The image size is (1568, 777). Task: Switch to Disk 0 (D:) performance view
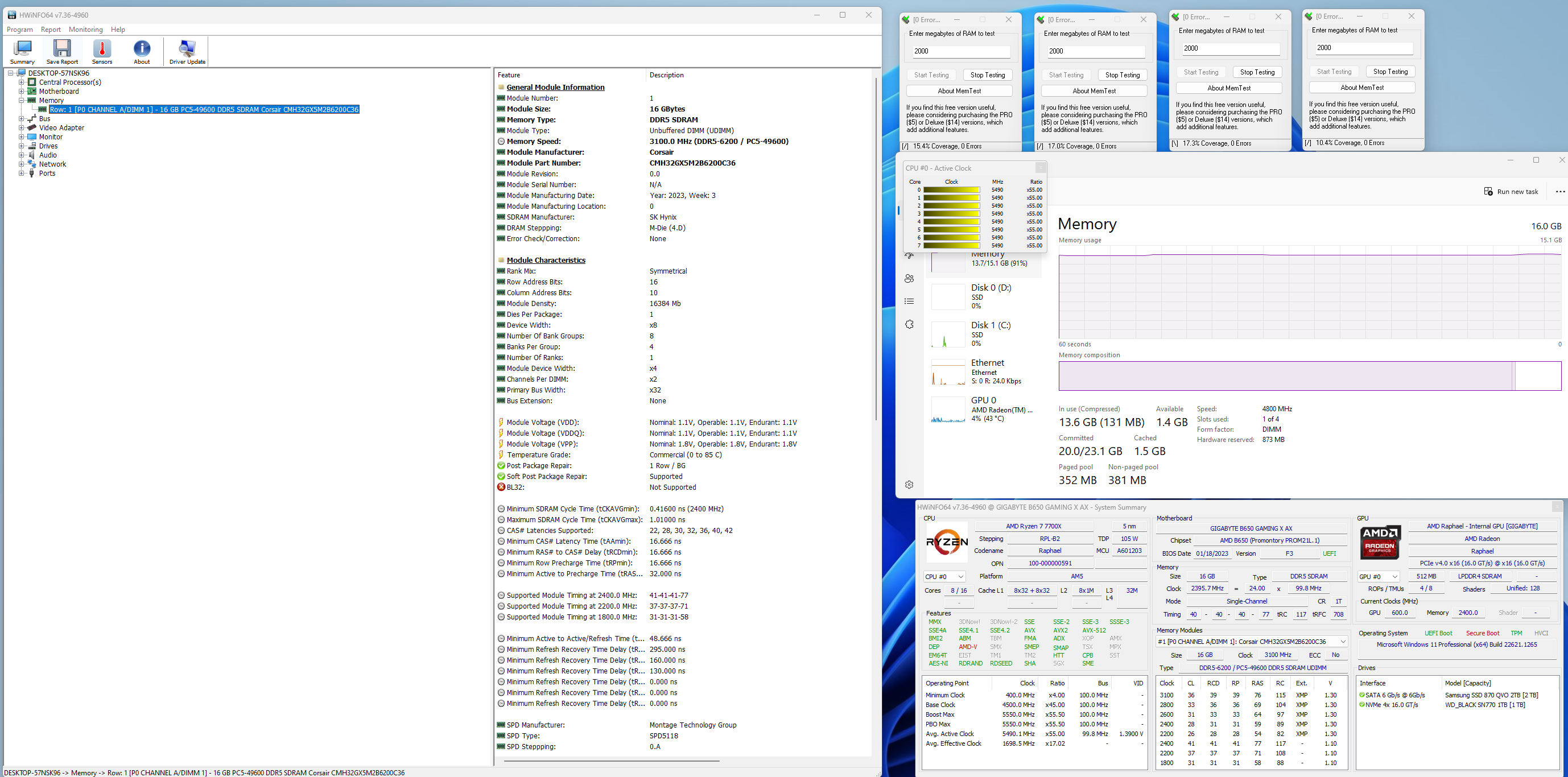[985, 296]
